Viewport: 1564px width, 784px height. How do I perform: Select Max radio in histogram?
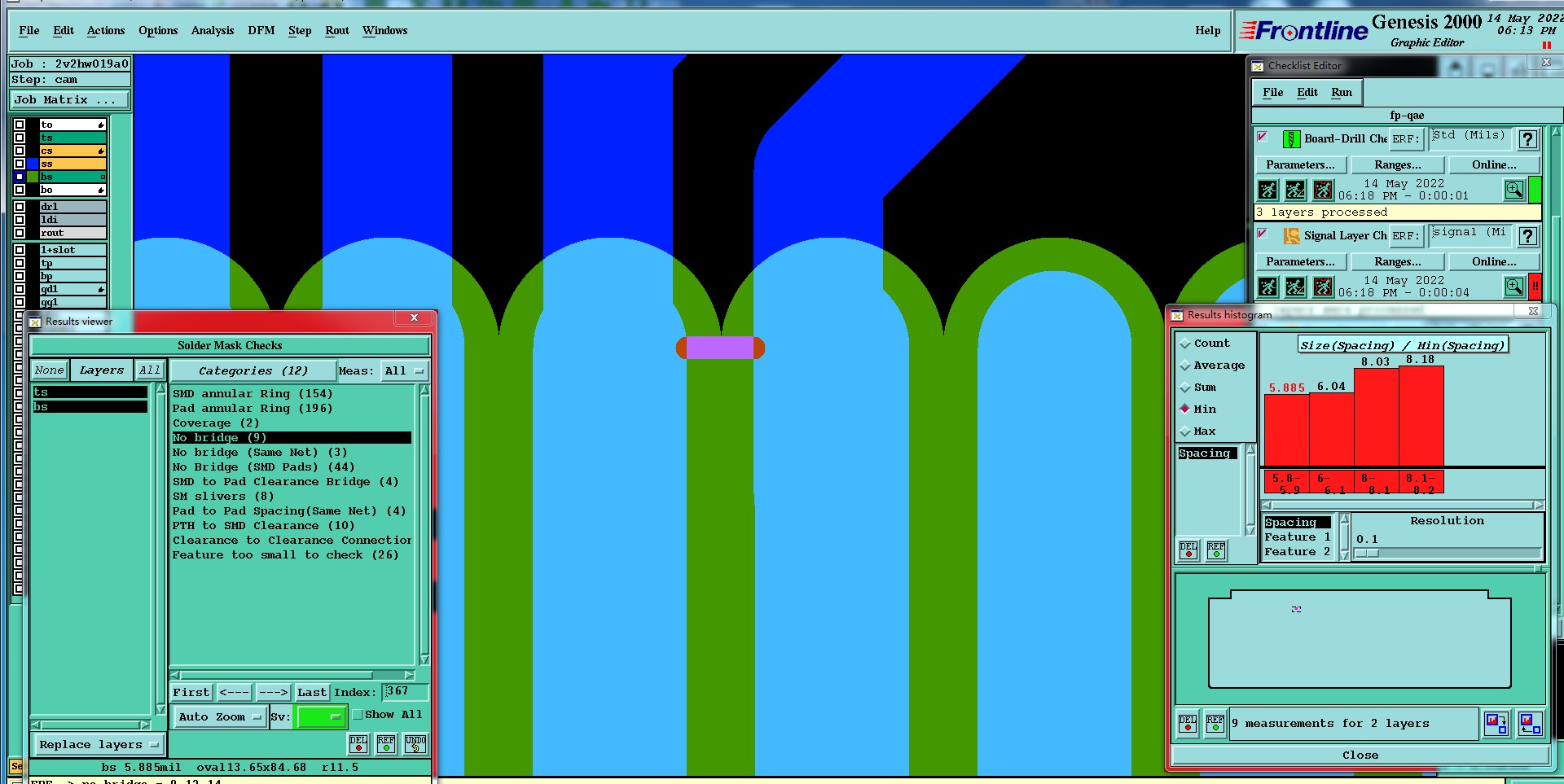tap(1185, 431)
